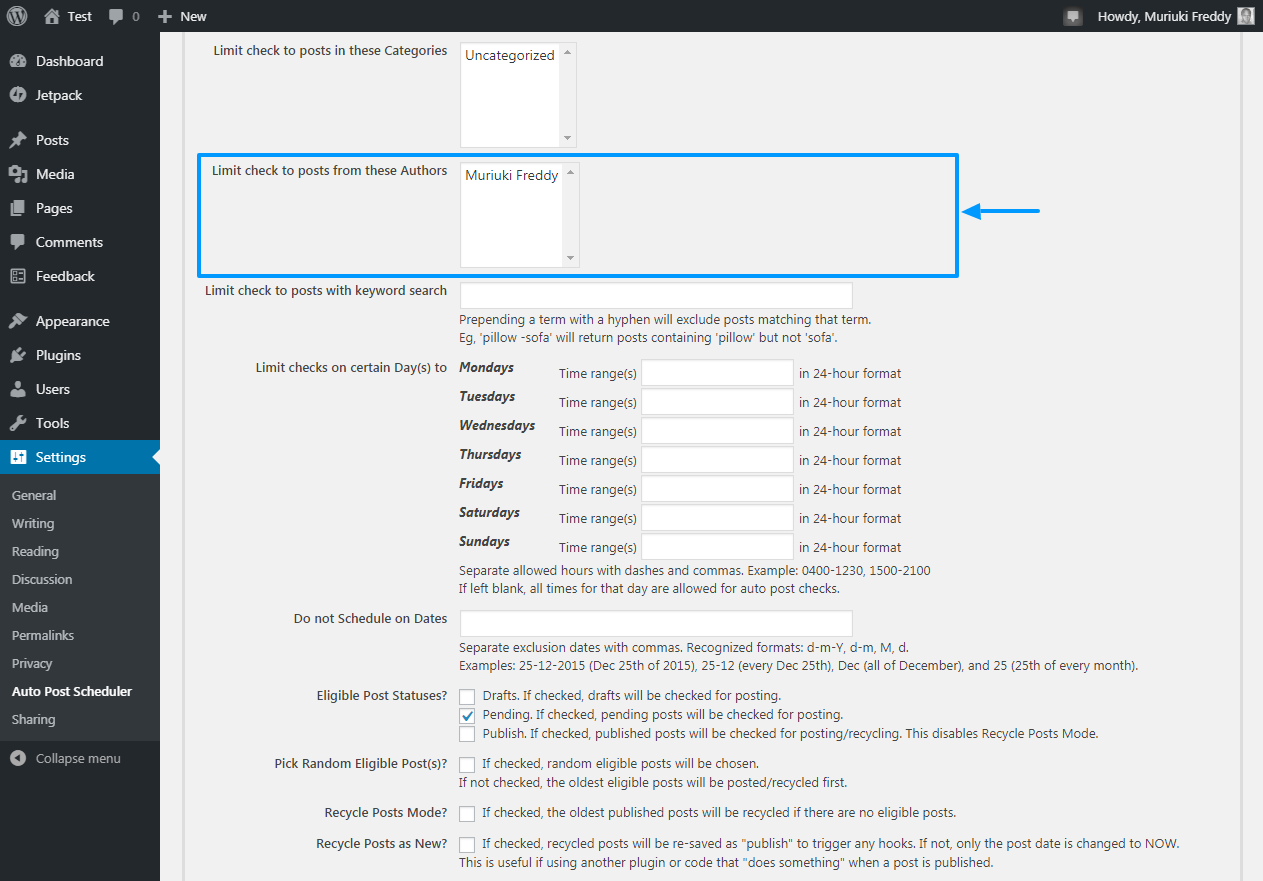Click the Feedback form icon
The width and height of the screenshot is (1263, 881).
tap(18, 276)
